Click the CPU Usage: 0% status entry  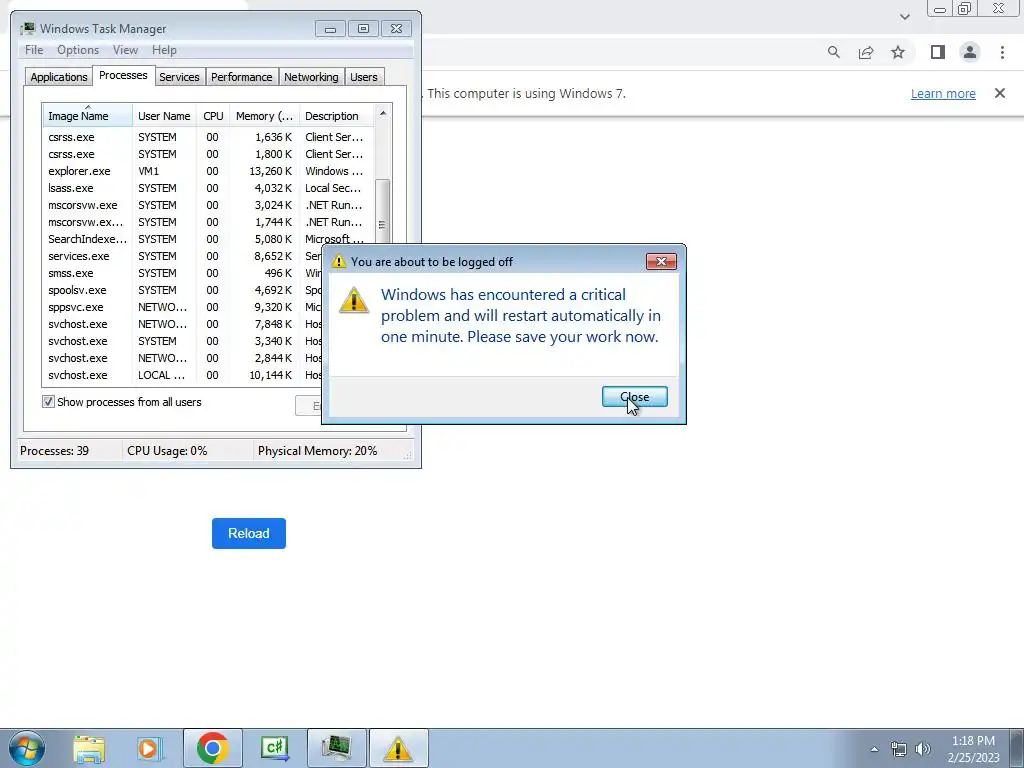pyautogui.click(x=167, y=451)
